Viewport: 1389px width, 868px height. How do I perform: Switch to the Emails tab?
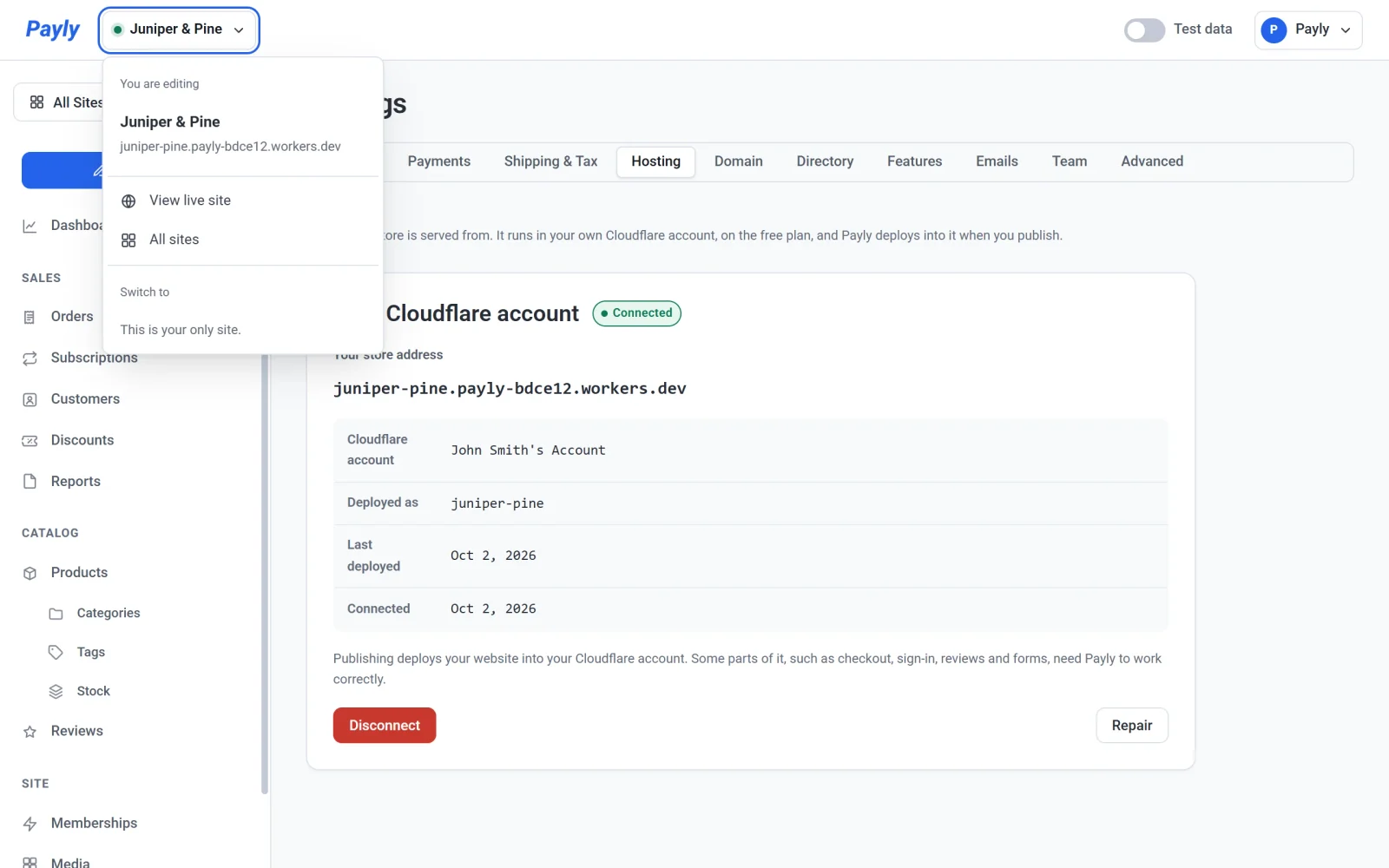(997, 161)
